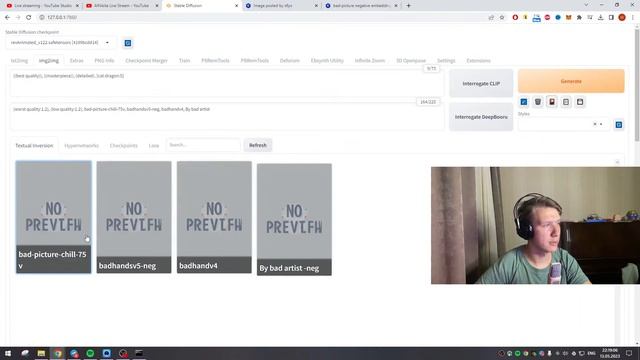Click into the negative prompt text box
640x360 pixels.
coord(227,117)
